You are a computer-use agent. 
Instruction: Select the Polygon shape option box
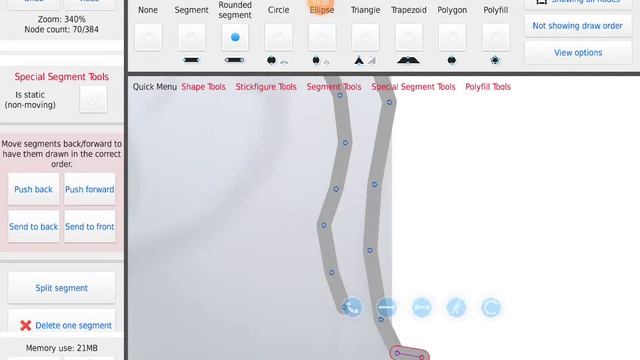452,37
